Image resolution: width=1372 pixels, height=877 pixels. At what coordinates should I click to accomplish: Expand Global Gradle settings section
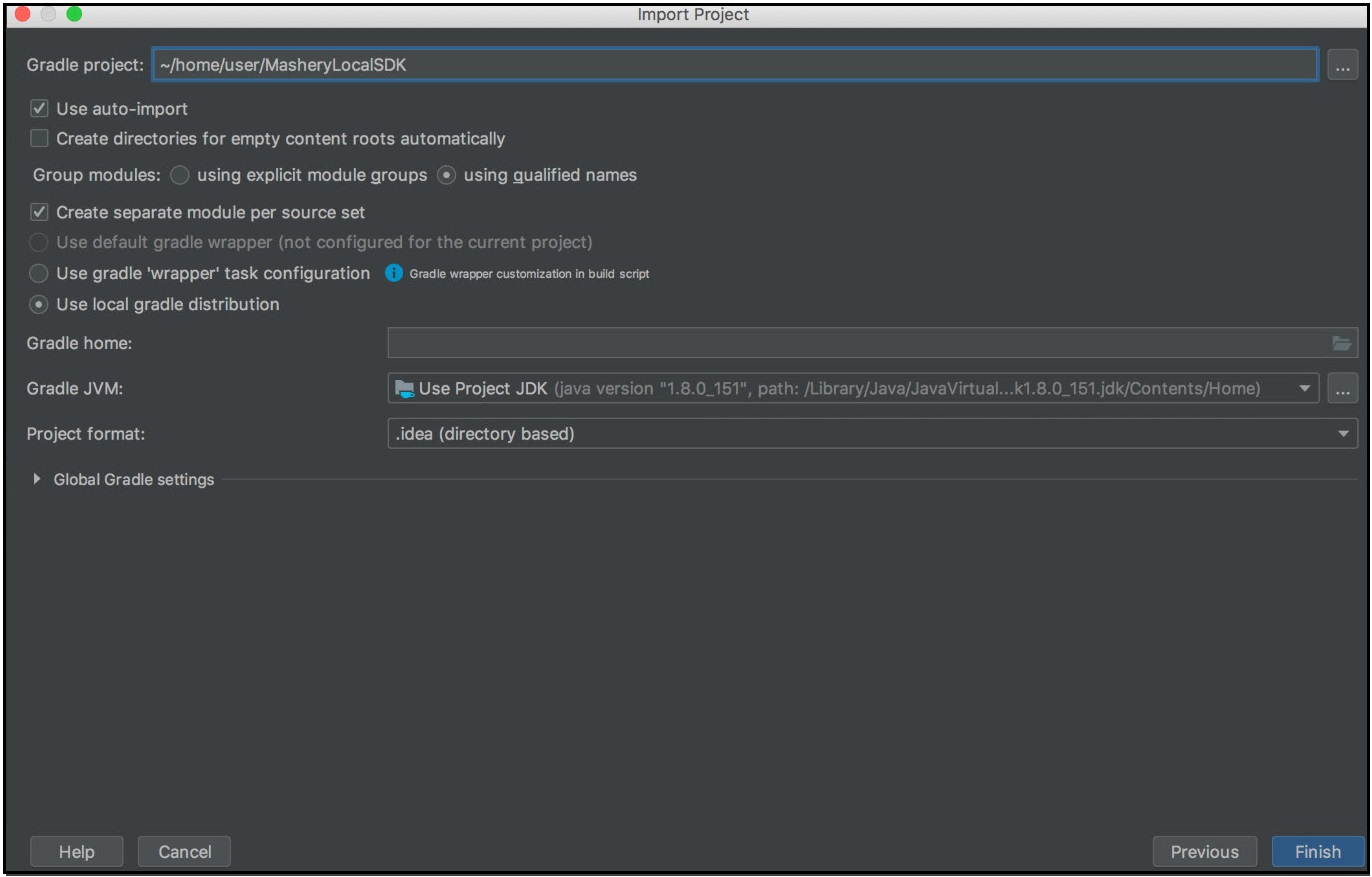coord(38,479)
